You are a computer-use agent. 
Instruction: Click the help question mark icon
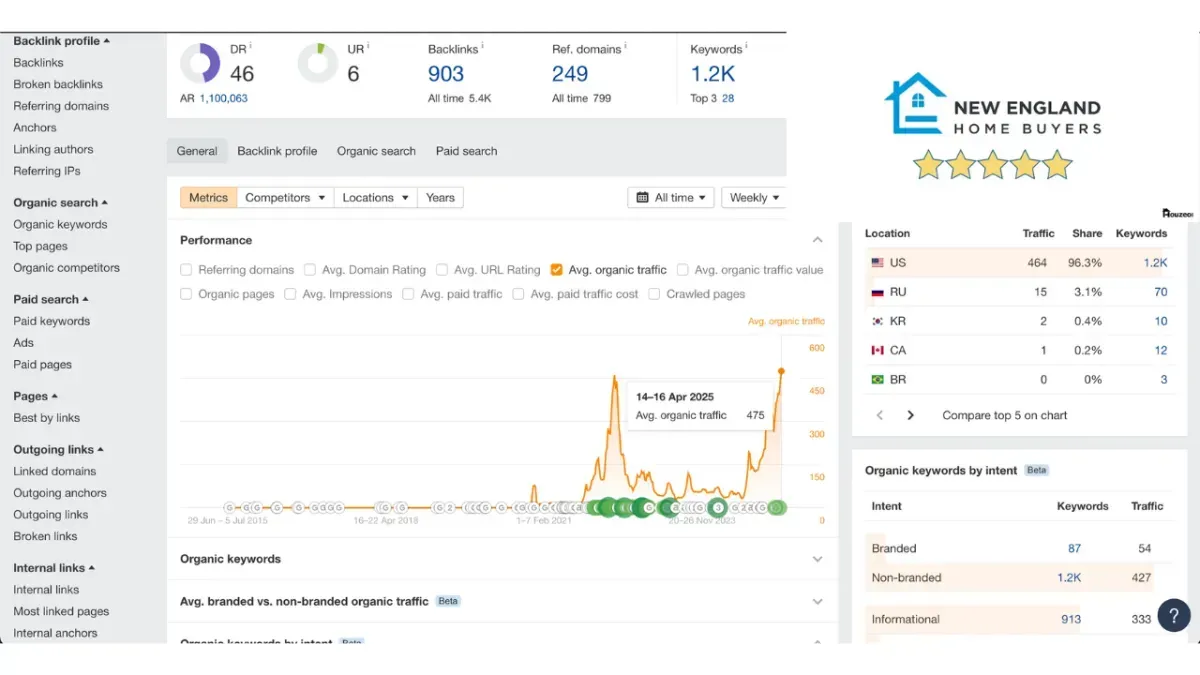coord(1173,615)
